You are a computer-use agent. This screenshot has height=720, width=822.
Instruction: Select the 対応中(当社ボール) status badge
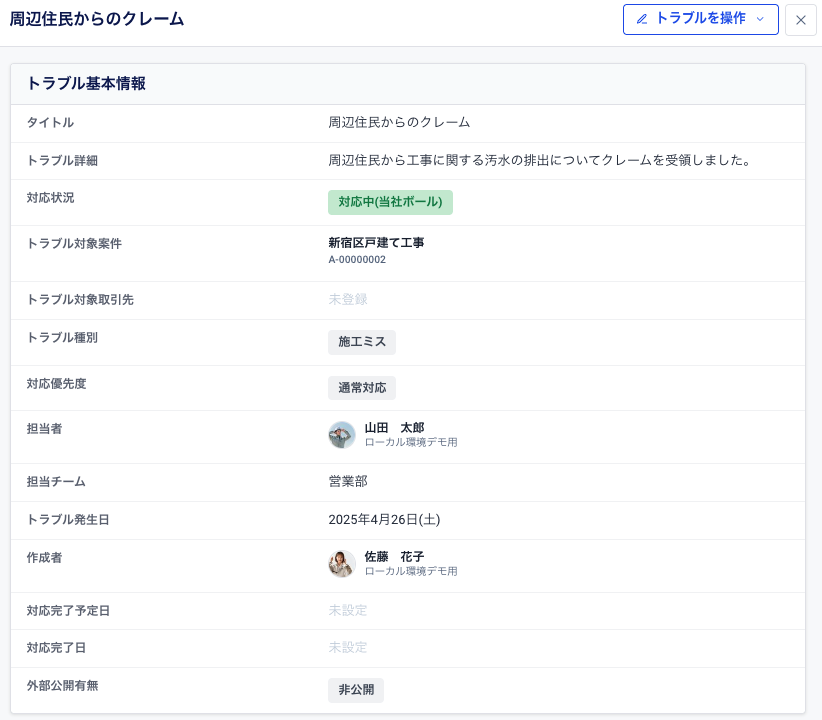coord(390,202)
